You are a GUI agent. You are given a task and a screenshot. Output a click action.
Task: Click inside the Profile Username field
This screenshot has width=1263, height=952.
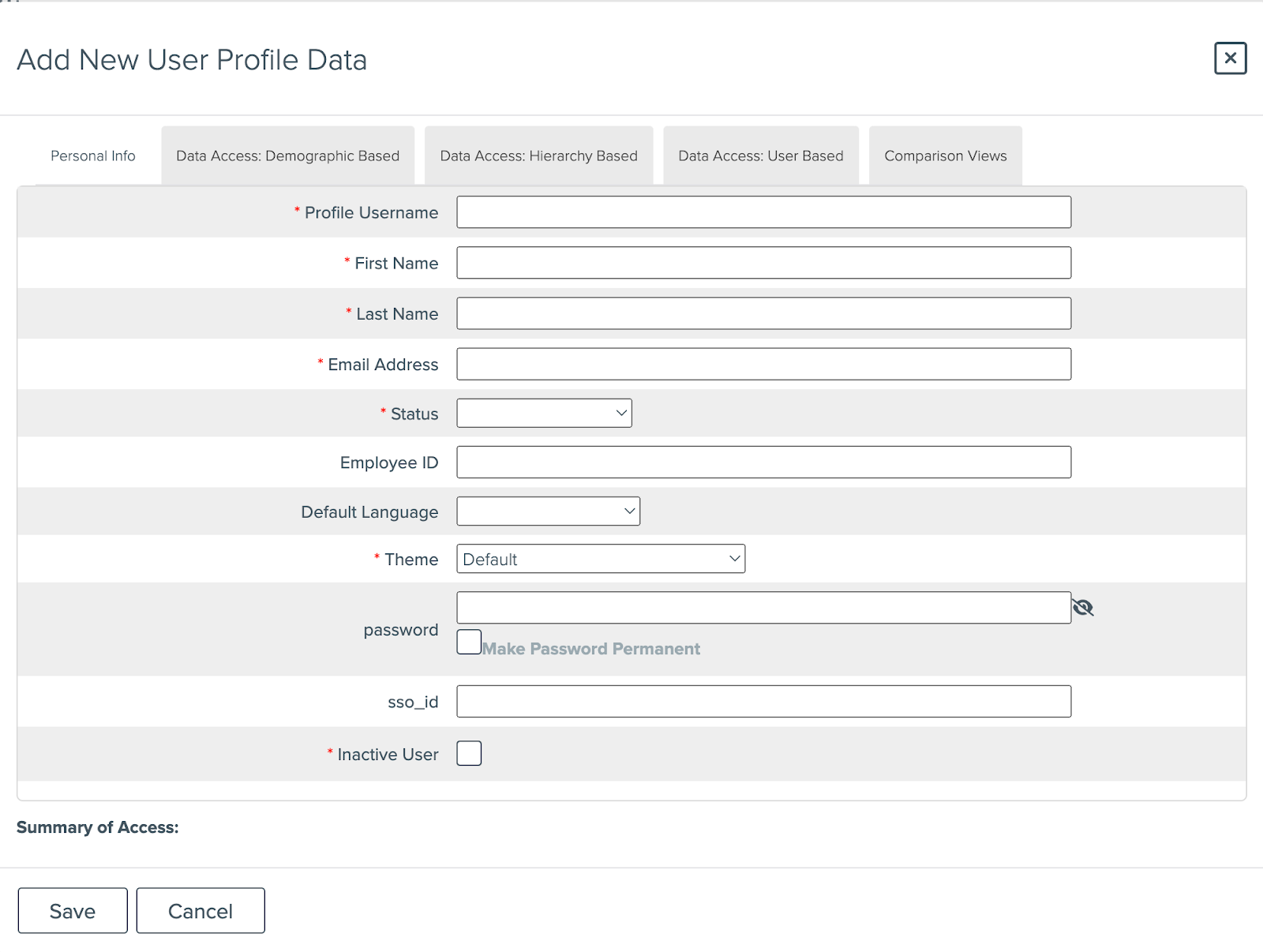coord(763,212)
